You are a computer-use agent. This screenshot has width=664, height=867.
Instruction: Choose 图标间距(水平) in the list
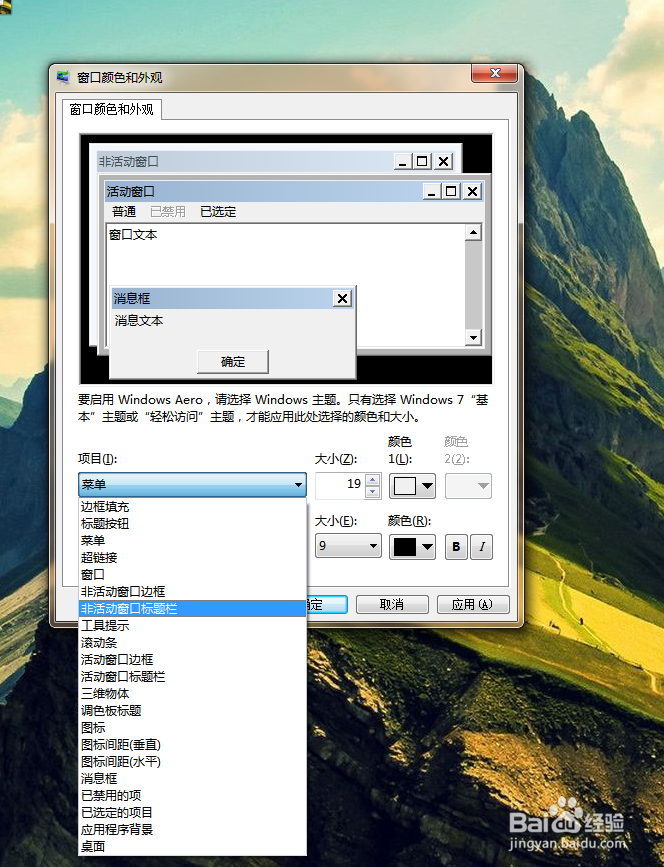192,762
